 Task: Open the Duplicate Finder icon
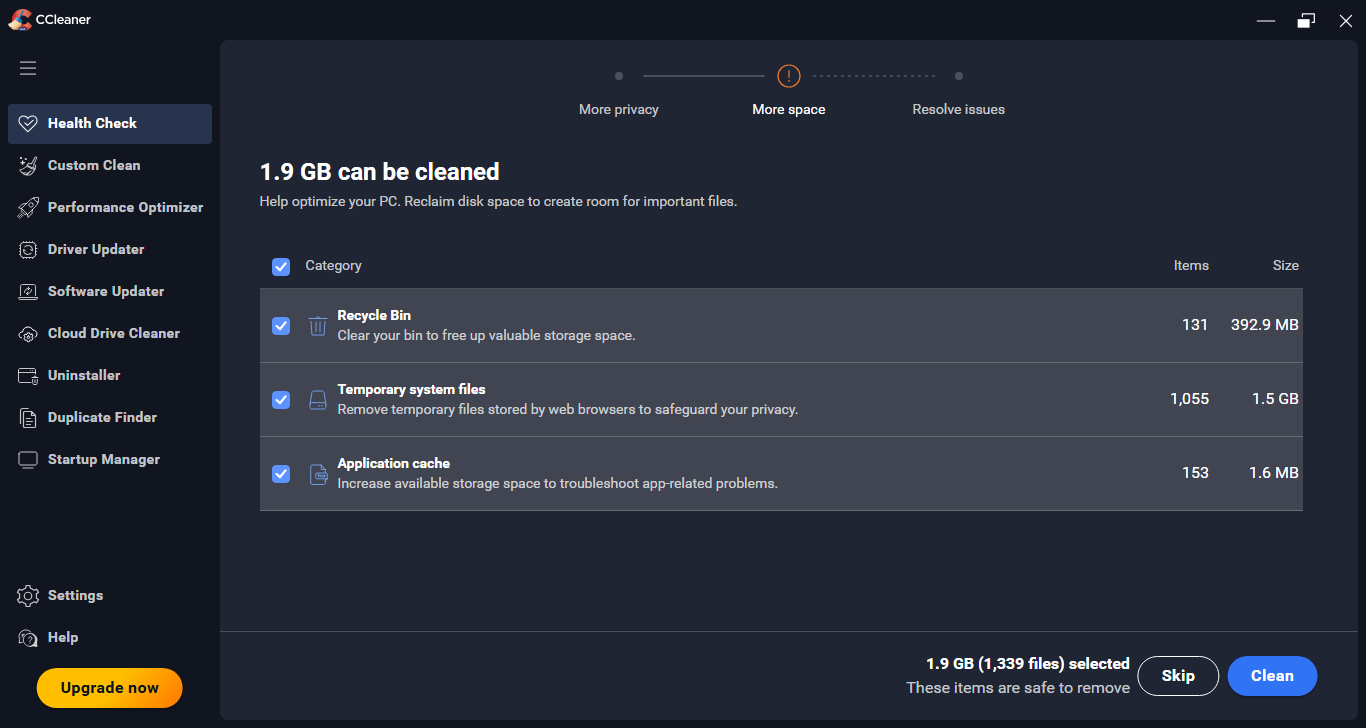tap(28, 418)
